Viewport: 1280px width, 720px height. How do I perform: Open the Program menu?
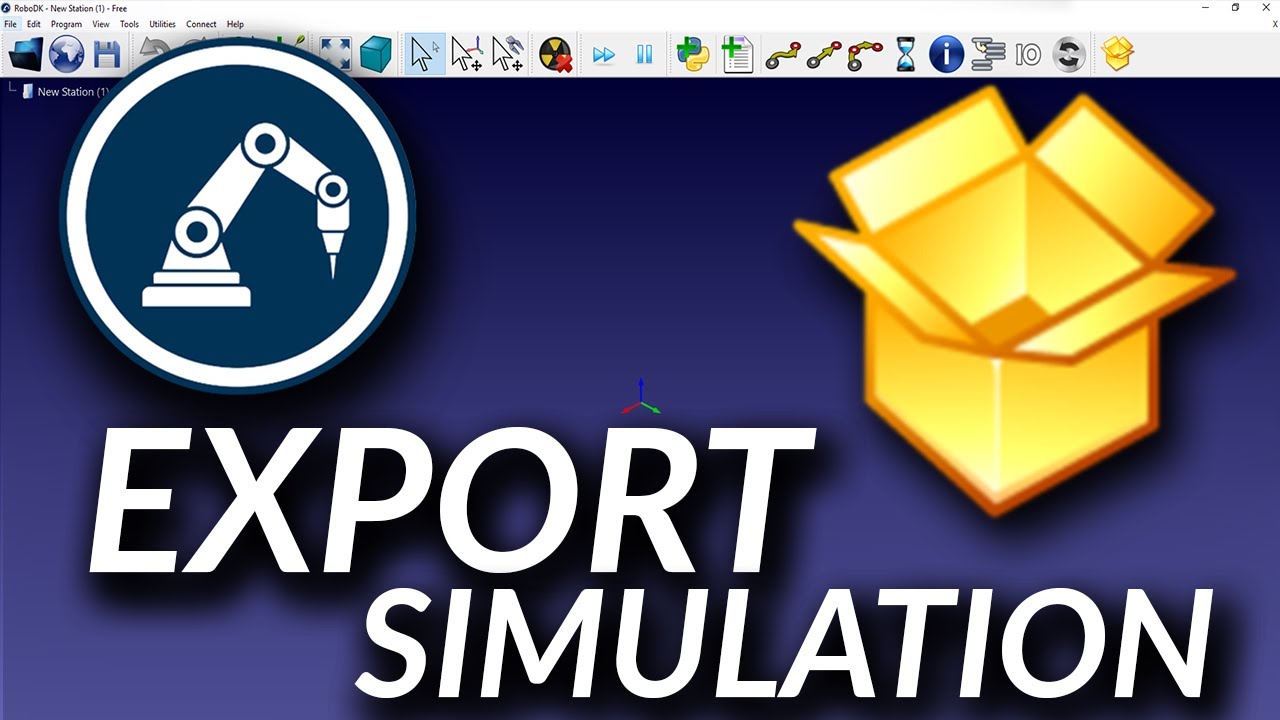click(x=66, y=24)
